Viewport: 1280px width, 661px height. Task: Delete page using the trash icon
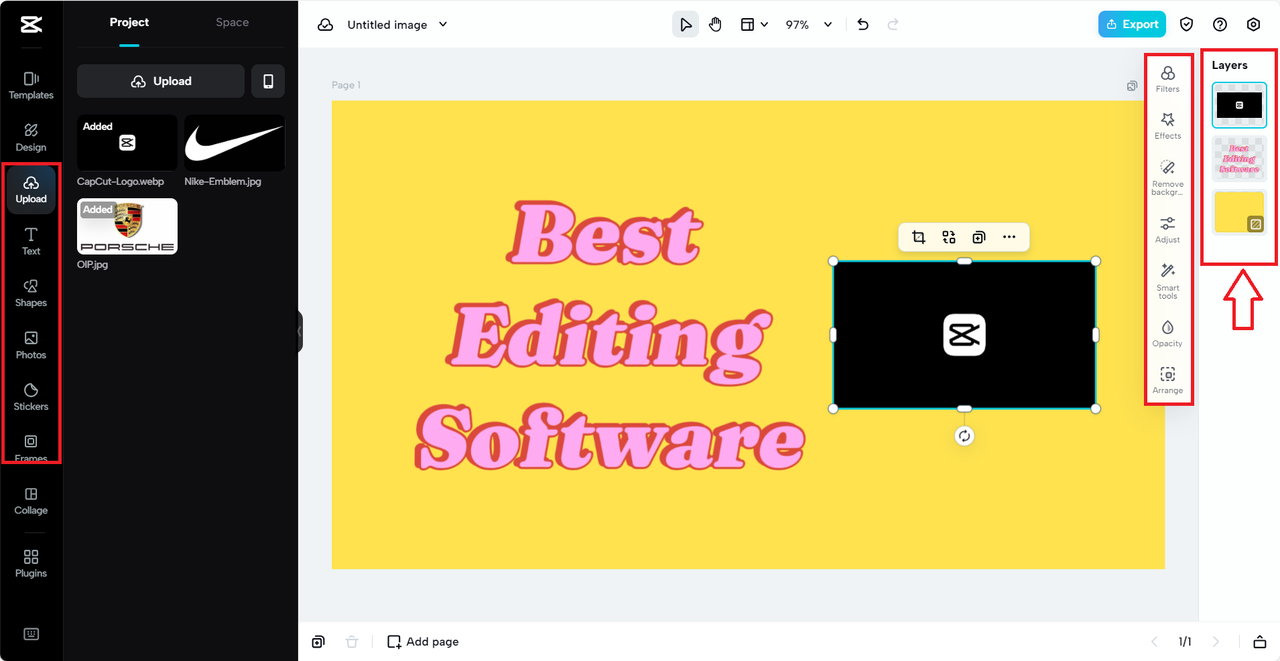click(351, 642)
